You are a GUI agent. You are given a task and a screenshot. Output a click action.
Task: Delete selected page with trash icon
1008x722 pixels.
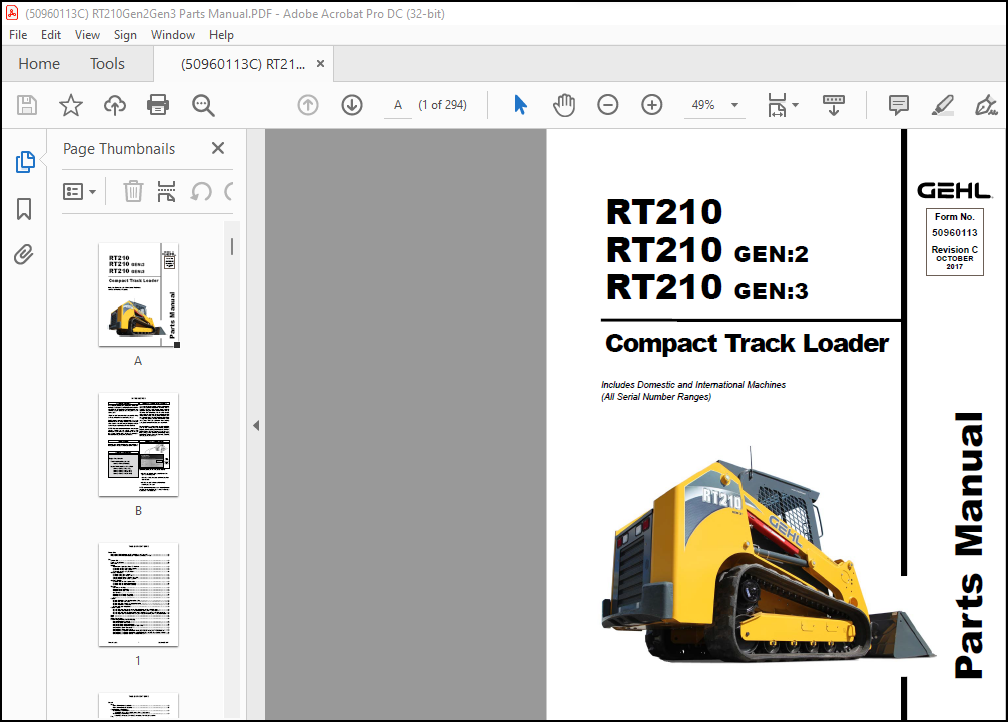pos(133,192)
